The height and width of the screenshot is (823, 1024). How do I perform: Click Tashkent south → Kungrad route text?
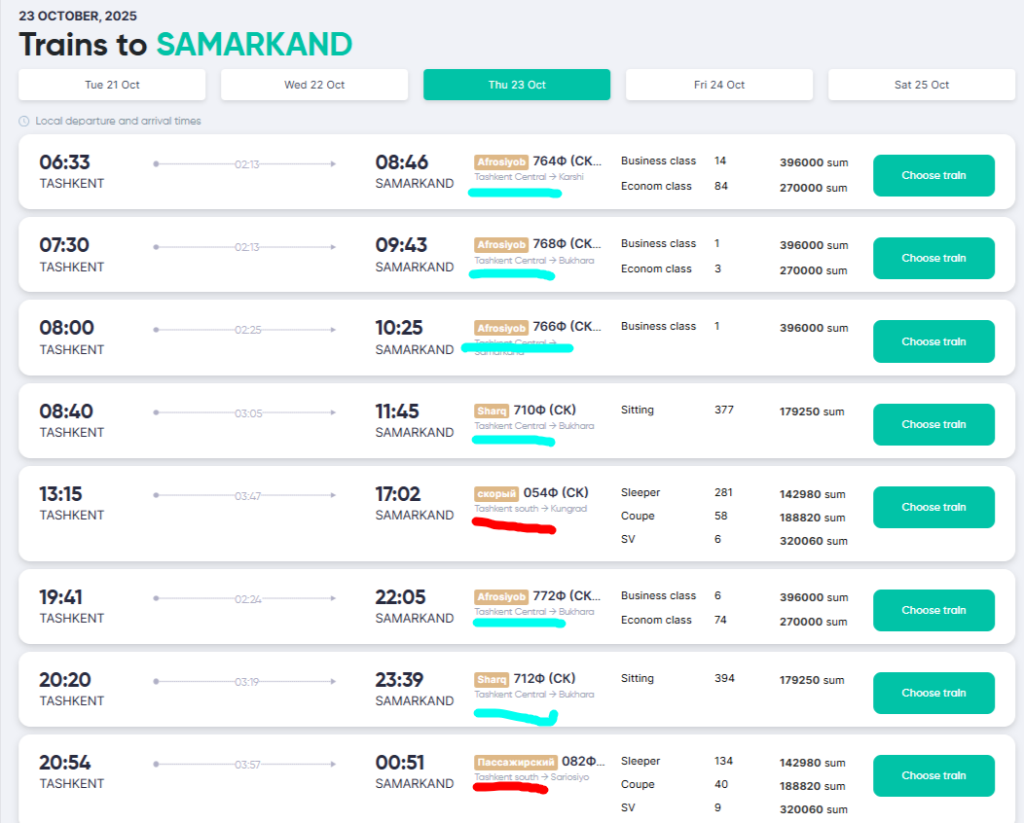click(530, 509)
